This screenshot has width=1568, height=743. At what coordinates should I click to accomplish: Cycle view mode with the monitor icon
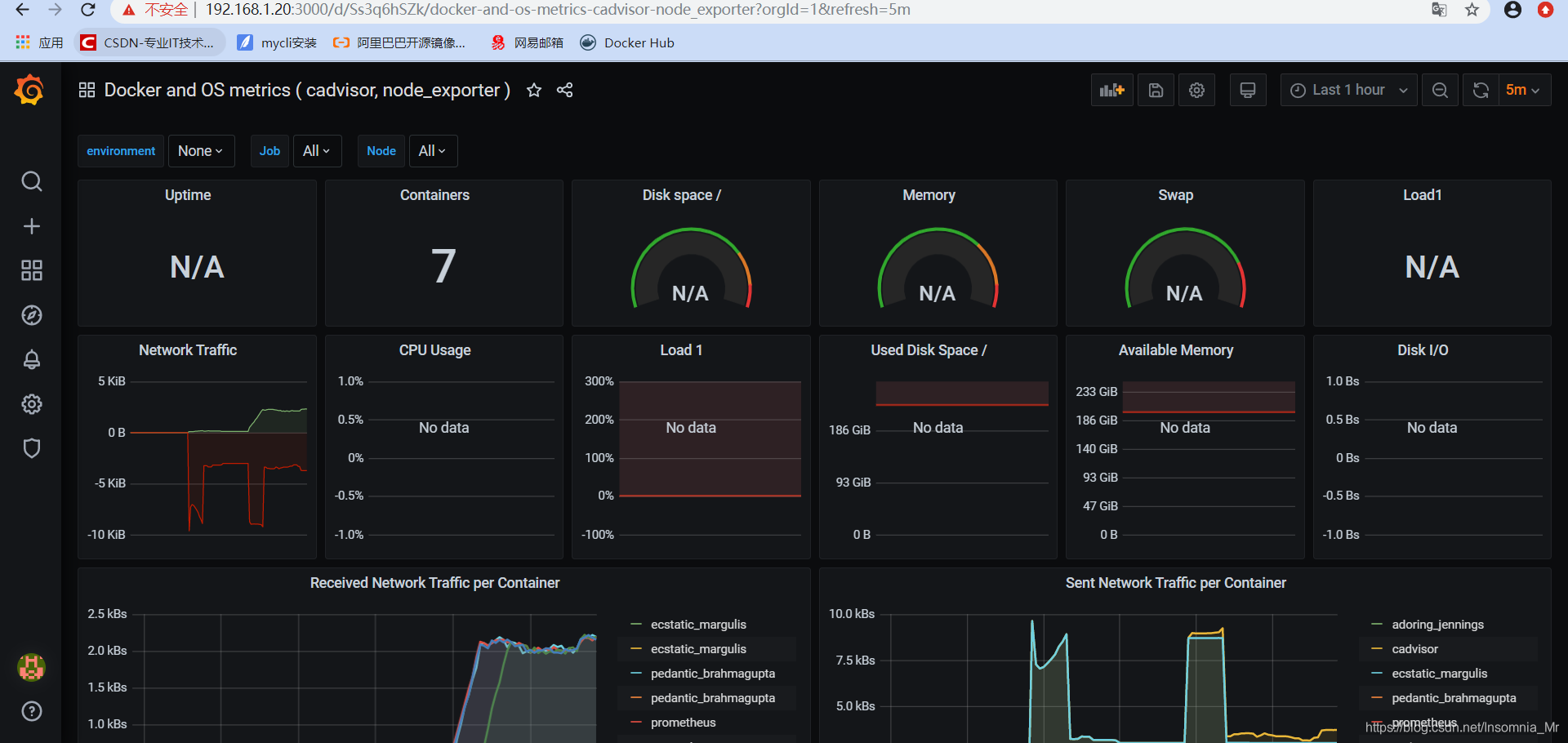click(1247, 90)
